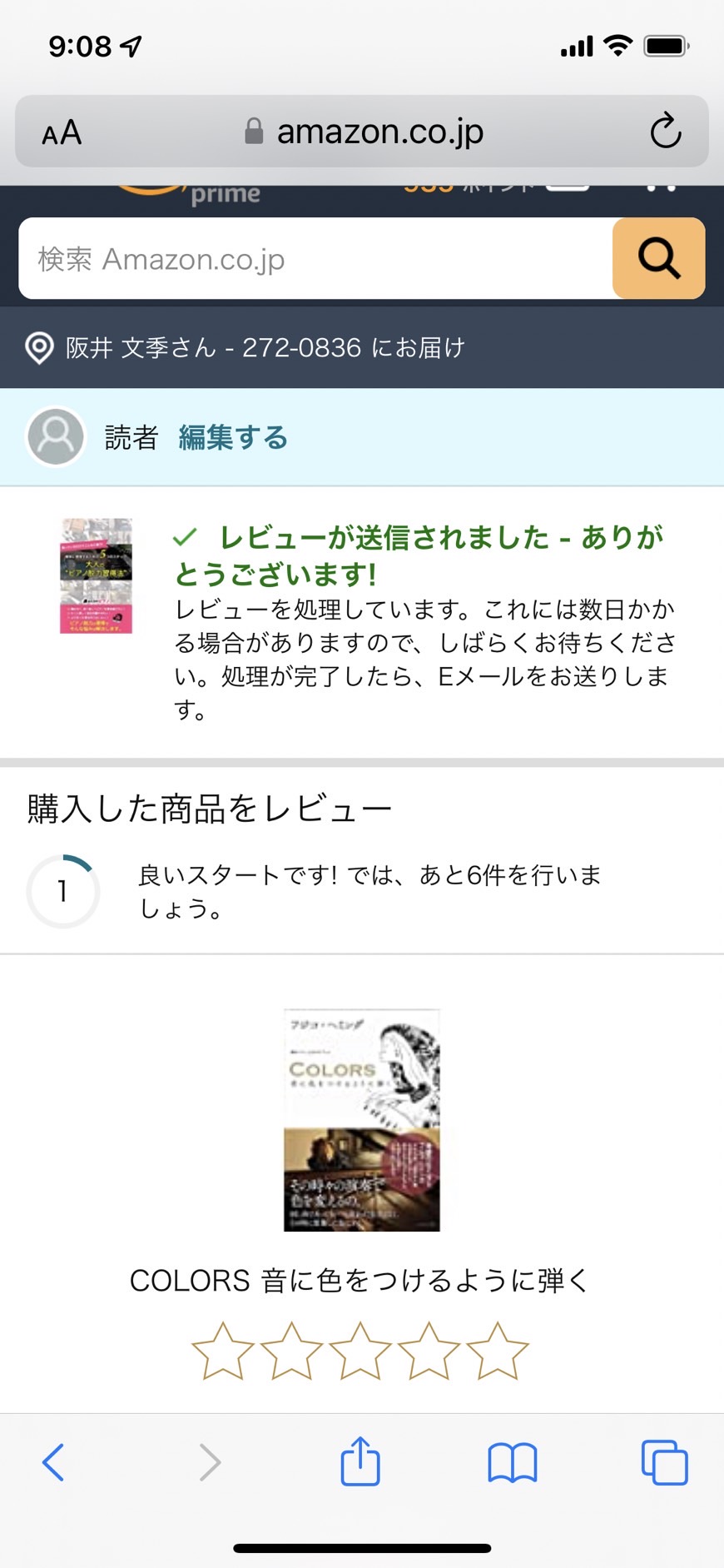
Task: Show all open tabs icon
Action: click(664, 1462)
